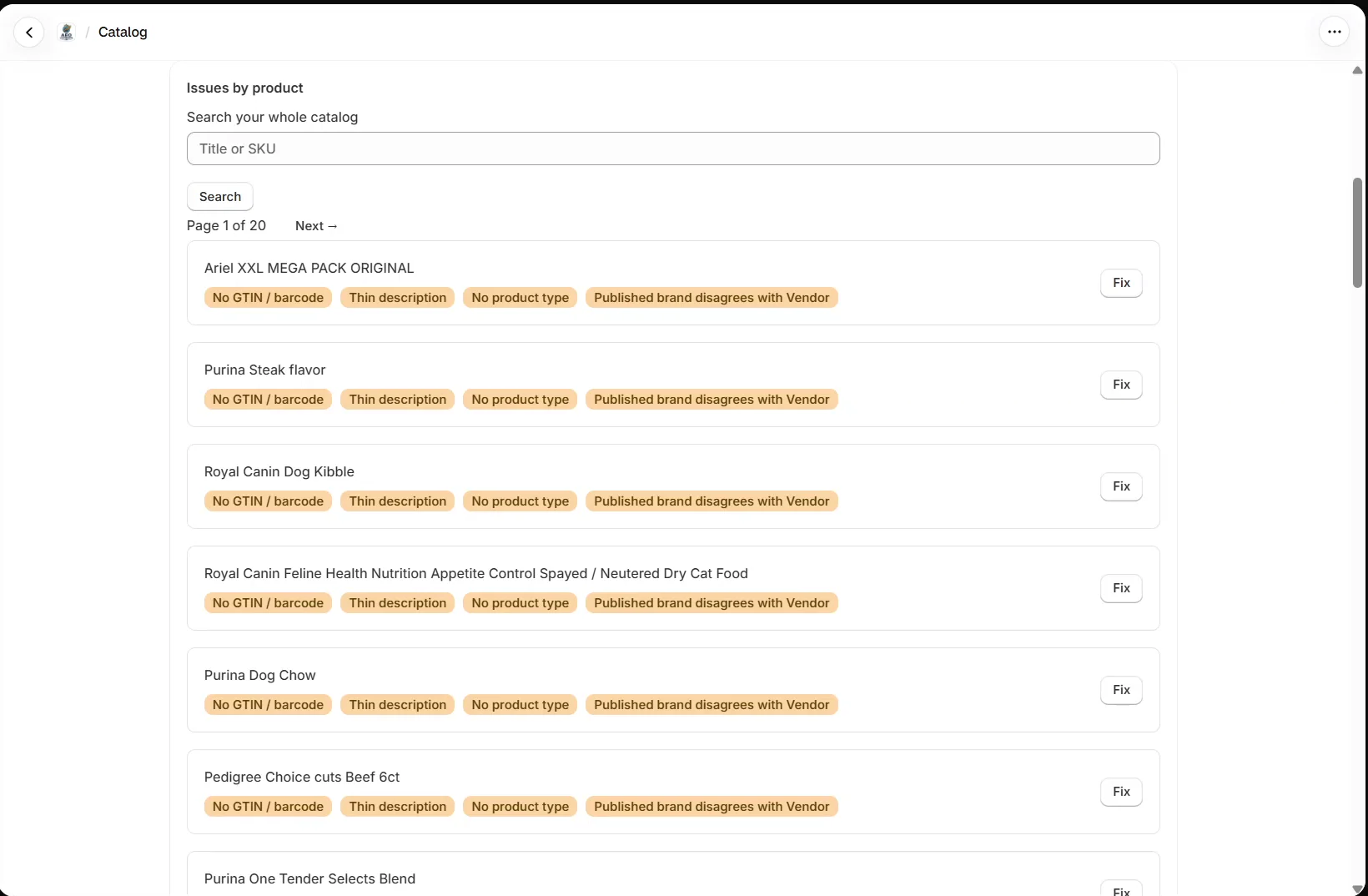
Task: Click 'Purina One Tender Selects Blend' title
Action: pyautogui.click(x=309, y=879)
